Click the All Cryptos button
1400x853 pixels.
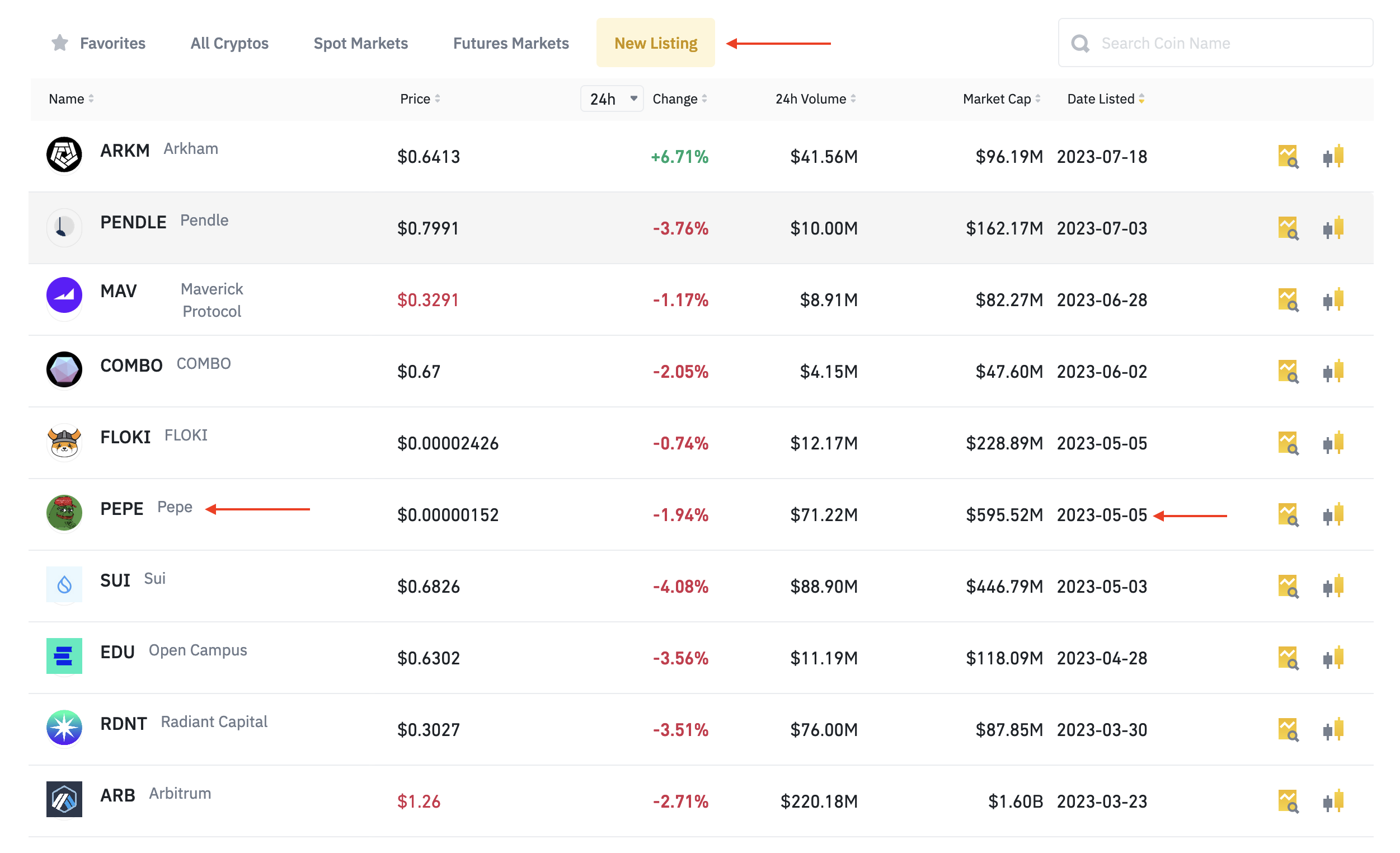point(230,43)
